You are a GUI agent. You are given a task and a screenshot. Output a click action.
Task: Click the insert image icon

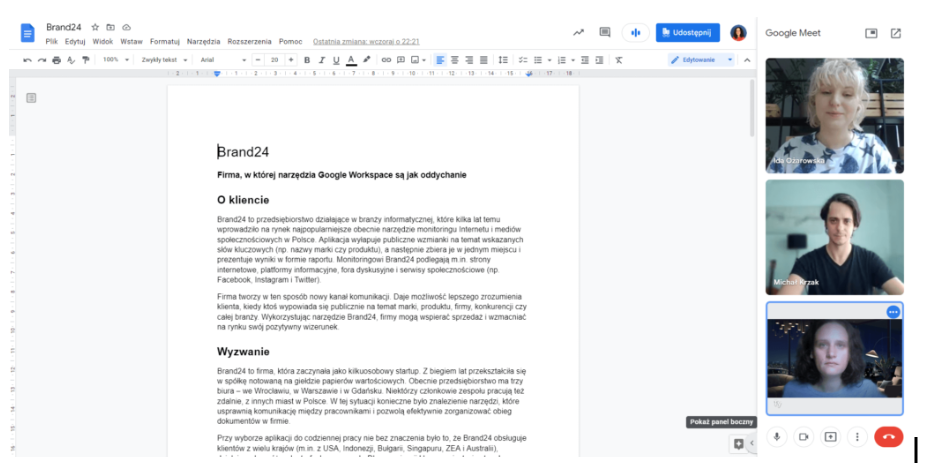point(415,60)
